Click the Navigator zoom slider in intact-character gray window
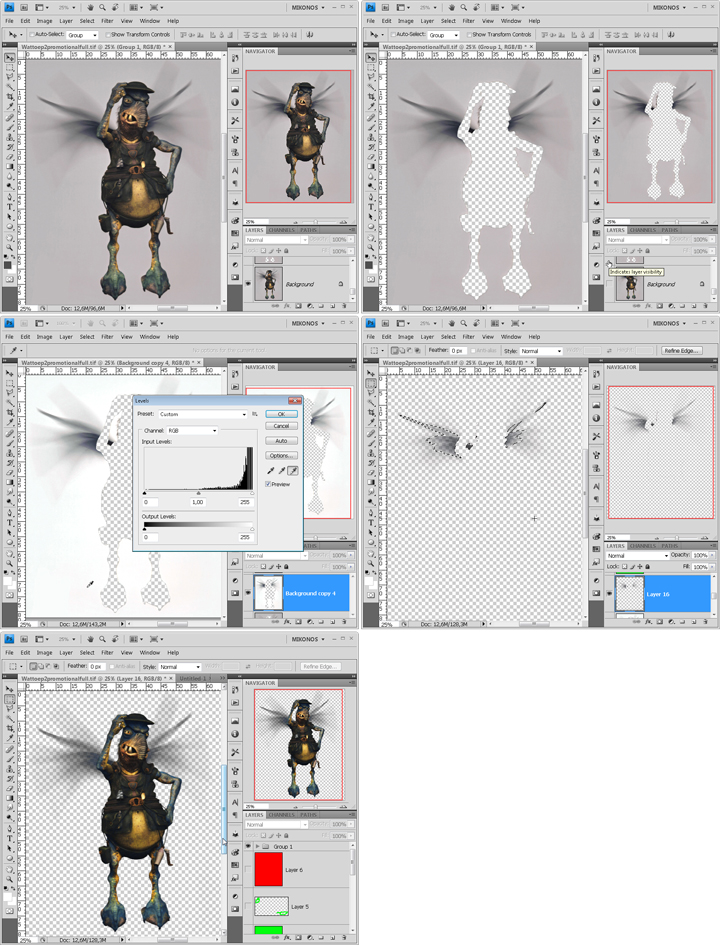Image resolution: width=720 pixels, height=945 pixels. point(315,222)
